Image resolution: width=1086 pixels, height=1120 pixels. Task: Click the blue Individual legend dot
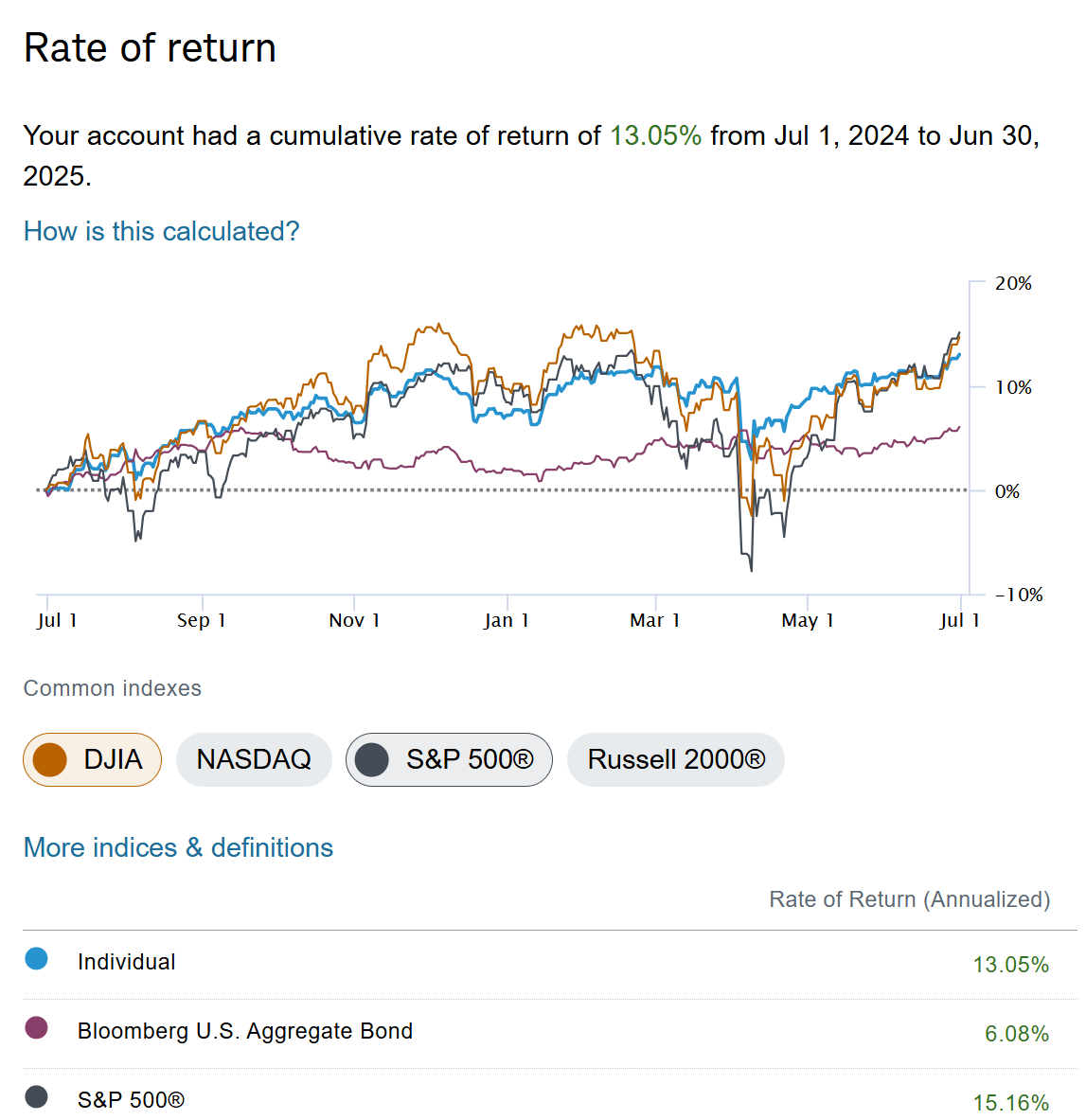click(x=36, y=959)
